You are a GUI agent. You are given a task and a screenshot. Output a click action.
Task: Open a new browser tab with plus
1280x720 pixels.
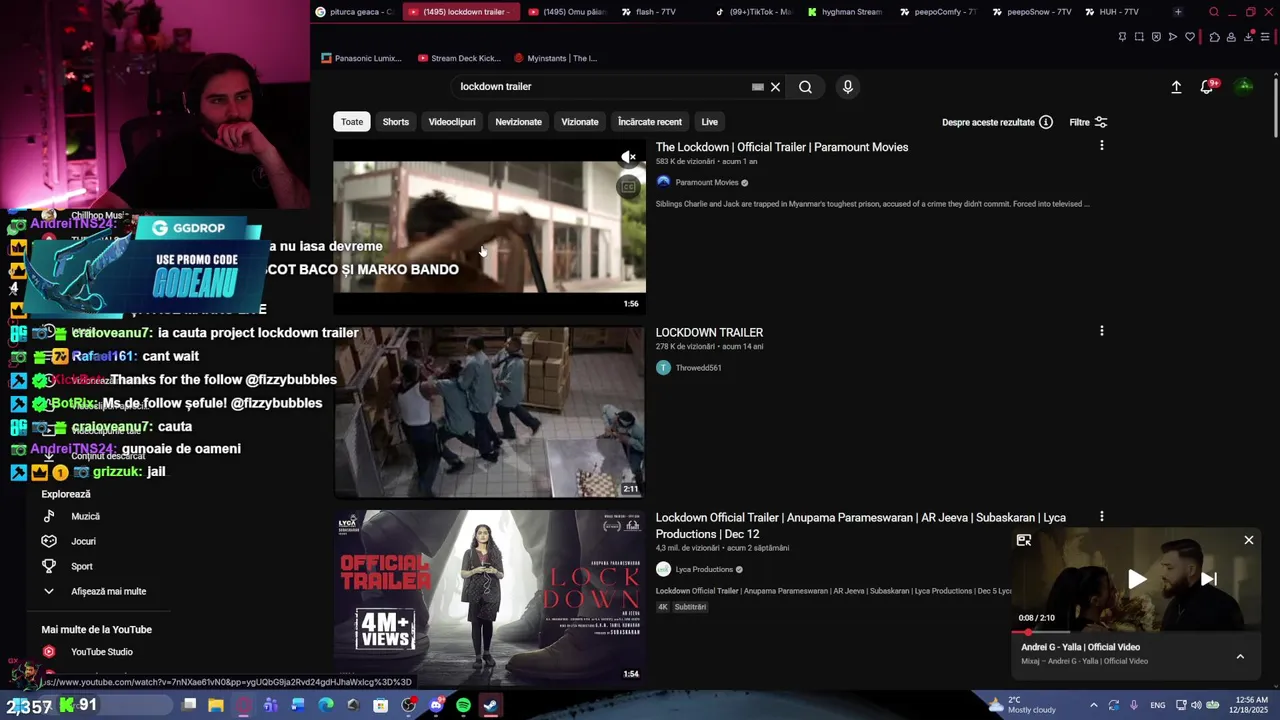coord(1178,12)
